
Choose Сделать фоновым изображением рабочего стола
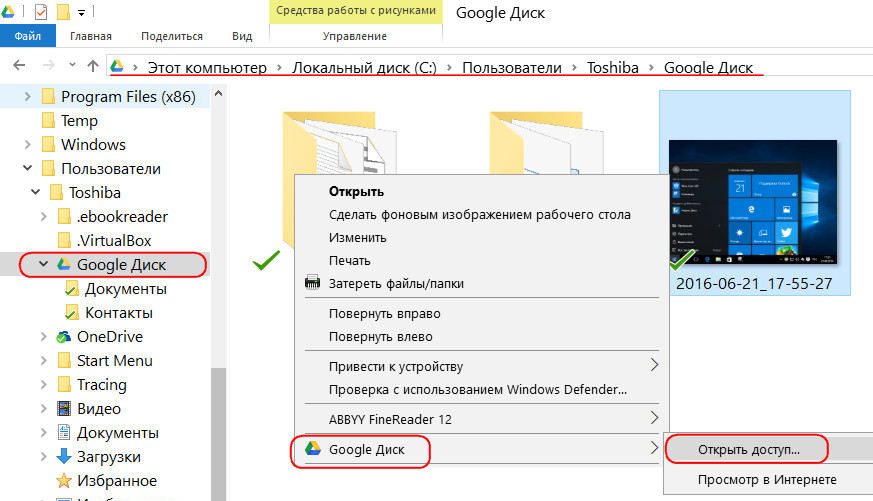click(x=482, y=214)
